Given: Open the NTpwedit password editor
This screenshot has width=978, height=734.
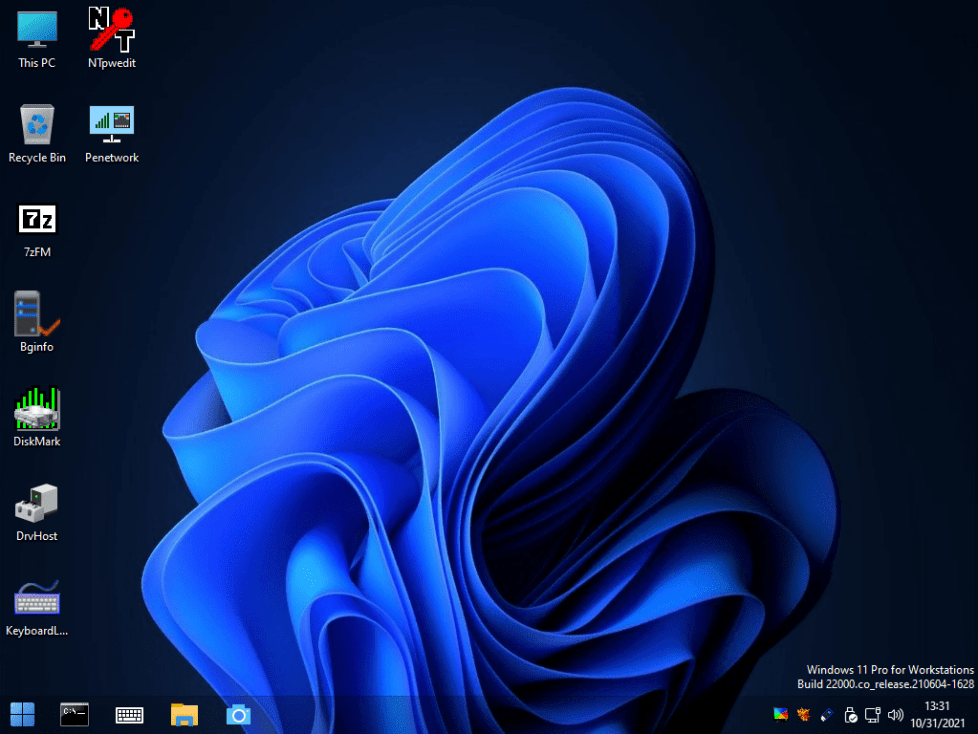Looking at the screenshot, I should click(x=110, y=30).
